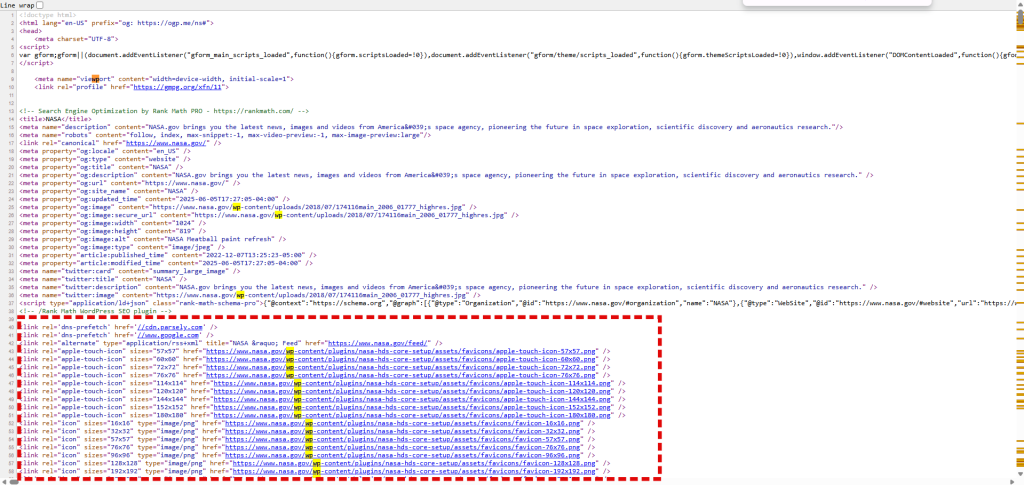Screen dimensions: 1024x485
Task: Open the apple-touch-icon-60x60.png link
Action: click(x=402, y=359)
